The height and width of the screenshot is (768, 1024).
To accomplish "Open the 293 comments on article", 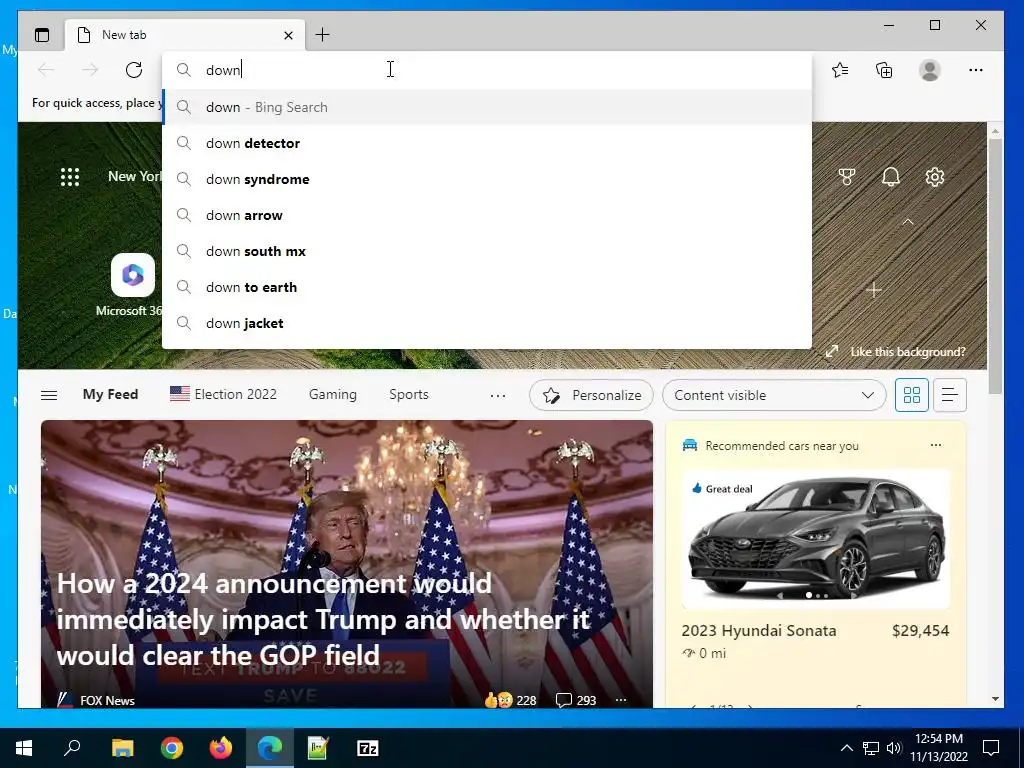I will (576, 700).
